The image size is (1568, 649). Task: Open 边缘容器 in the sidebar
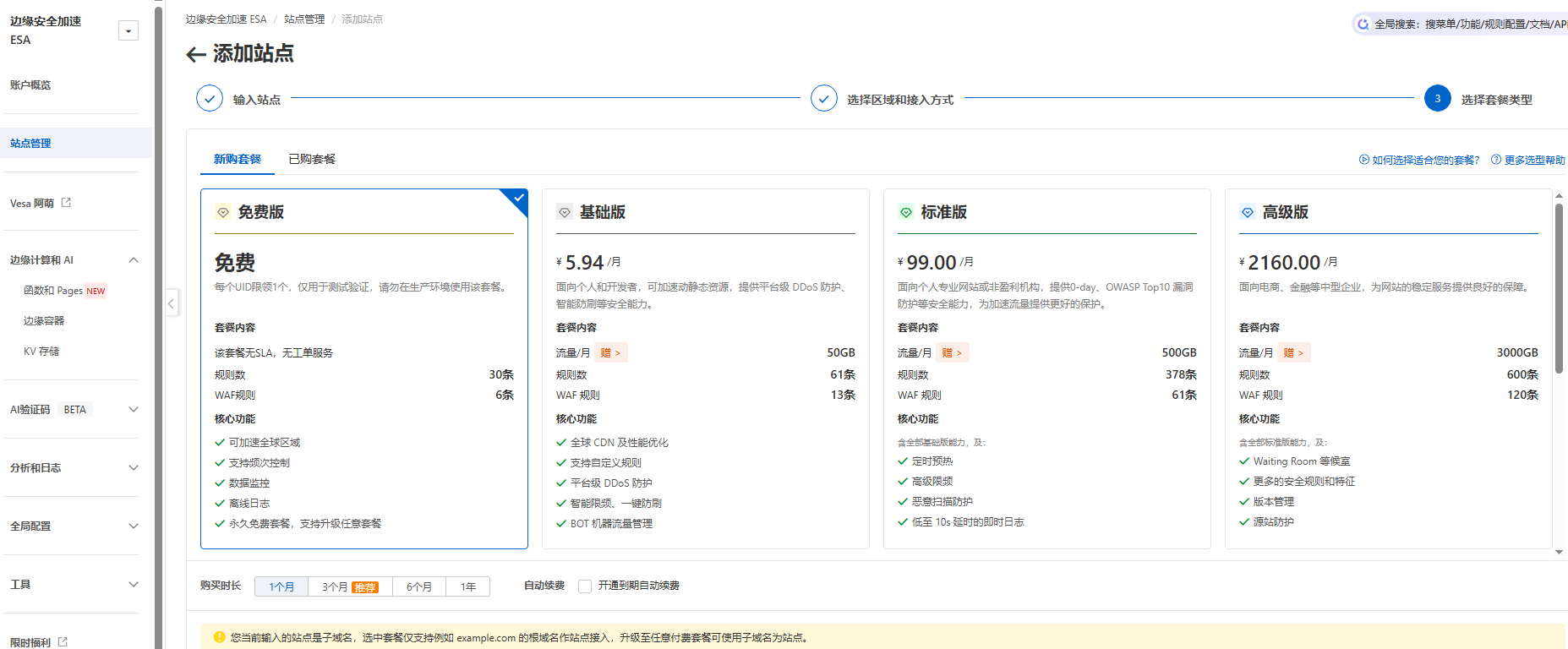tap(44, 321)
